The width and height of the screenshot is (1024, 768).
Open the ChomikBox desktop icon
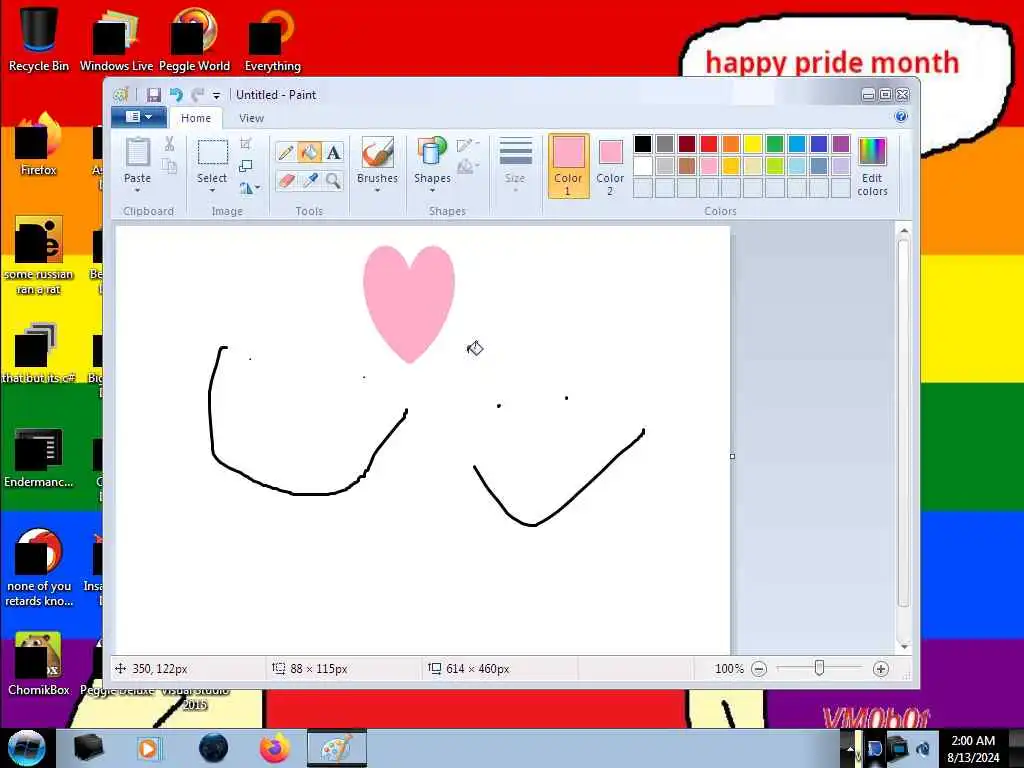(x=39, y=664)
